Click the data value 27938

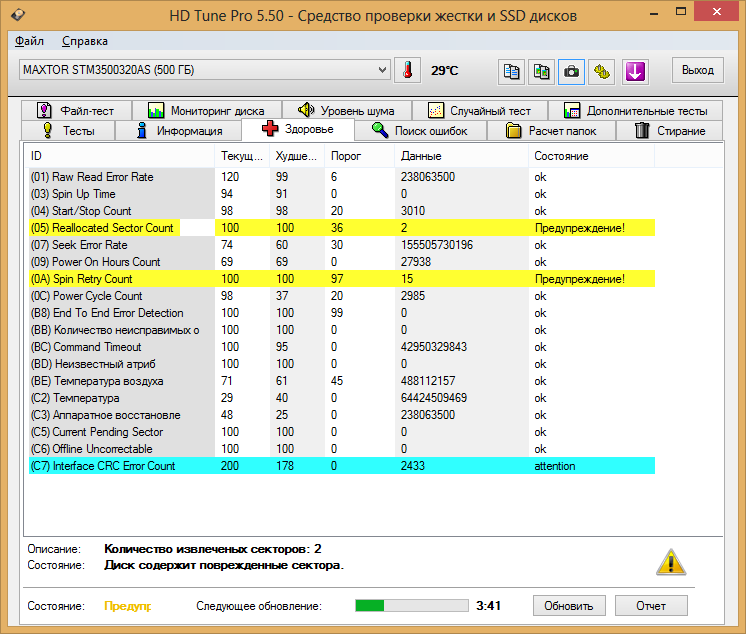pyautogui.click(x=416, y=262)
